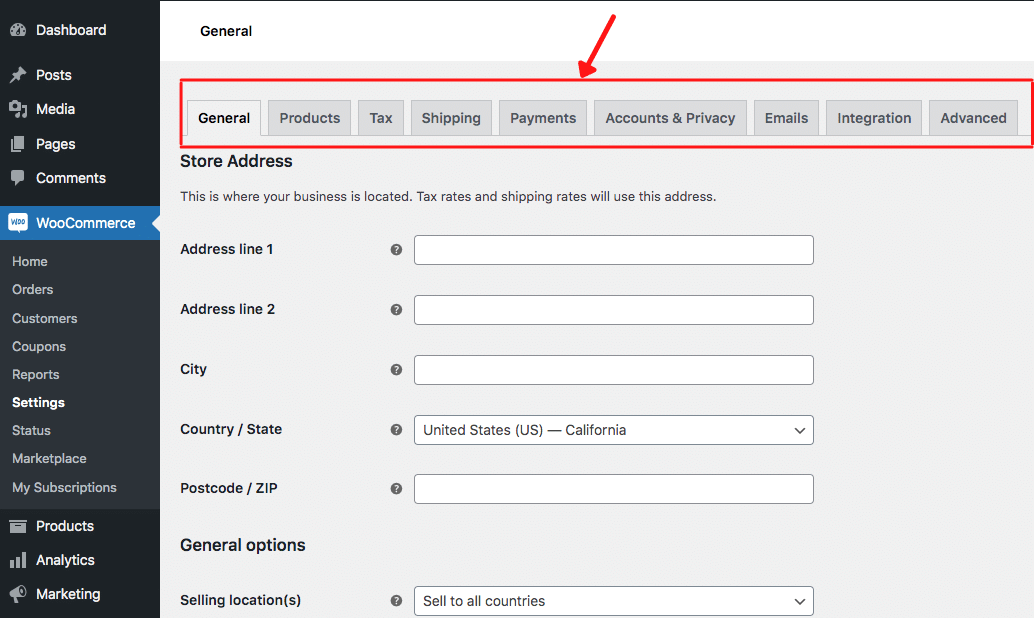This screenshot has height=618, width=1034.
Task: Open the Payments settings tab
Action: tap(543, 118)
